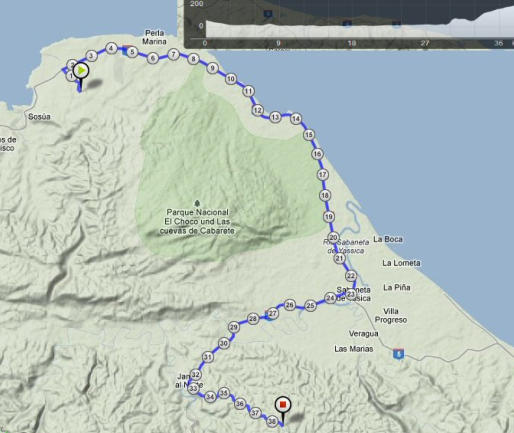Click waypoint marker 30 on the route
Image resolution: width=514 pixels, height=433 pixels.
pos(224,343)
